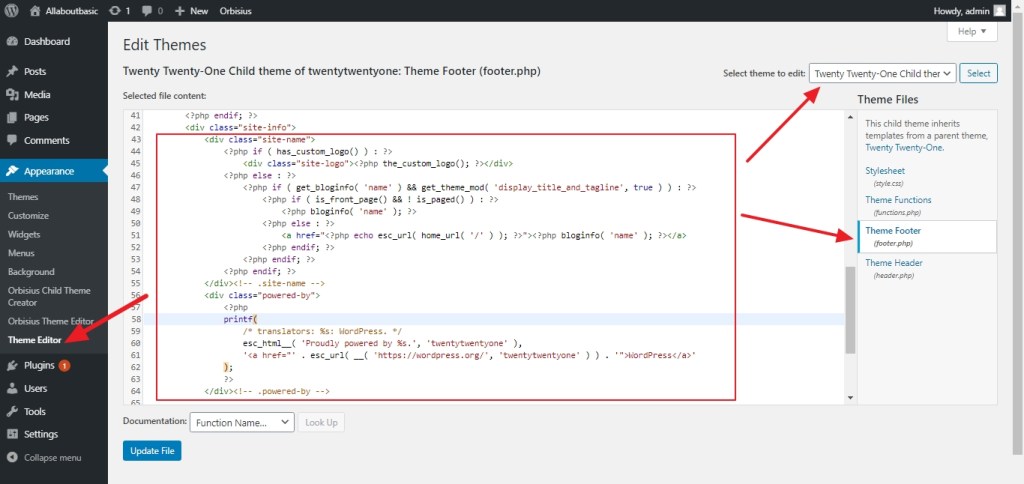Open Twenty Twenty-One parent theme link
Viewport: 1024px width, 484px height.
[x=903, y=147]
